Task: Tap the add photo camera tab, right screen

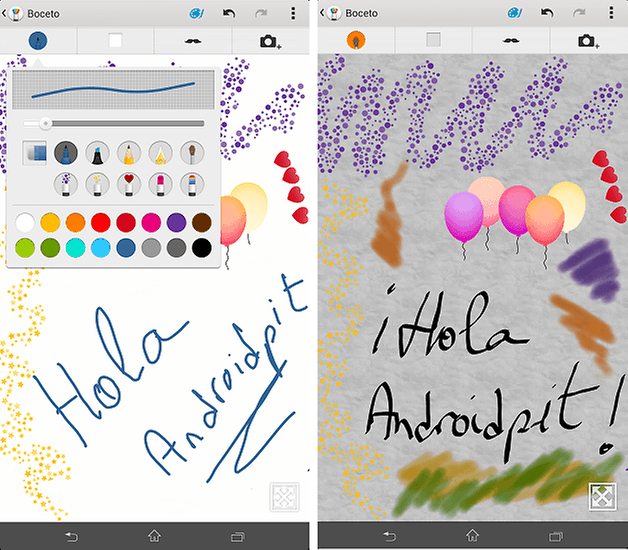Action: pyautogui.click(x=588, y=40)
